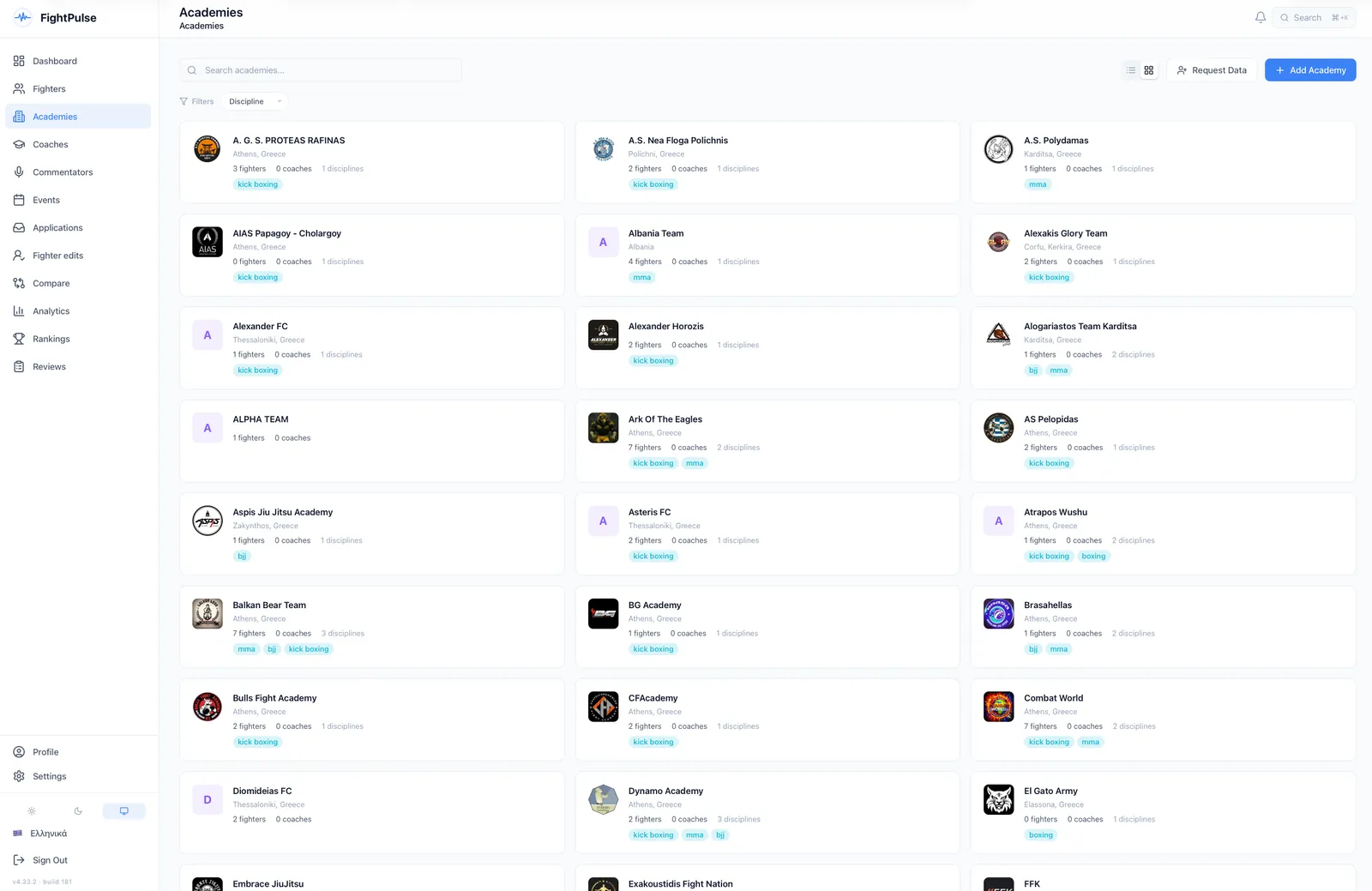The width and height of the screenshot is (1372, 891).
Task: Enable dark theme with moon icon
Action: (78, 811)
